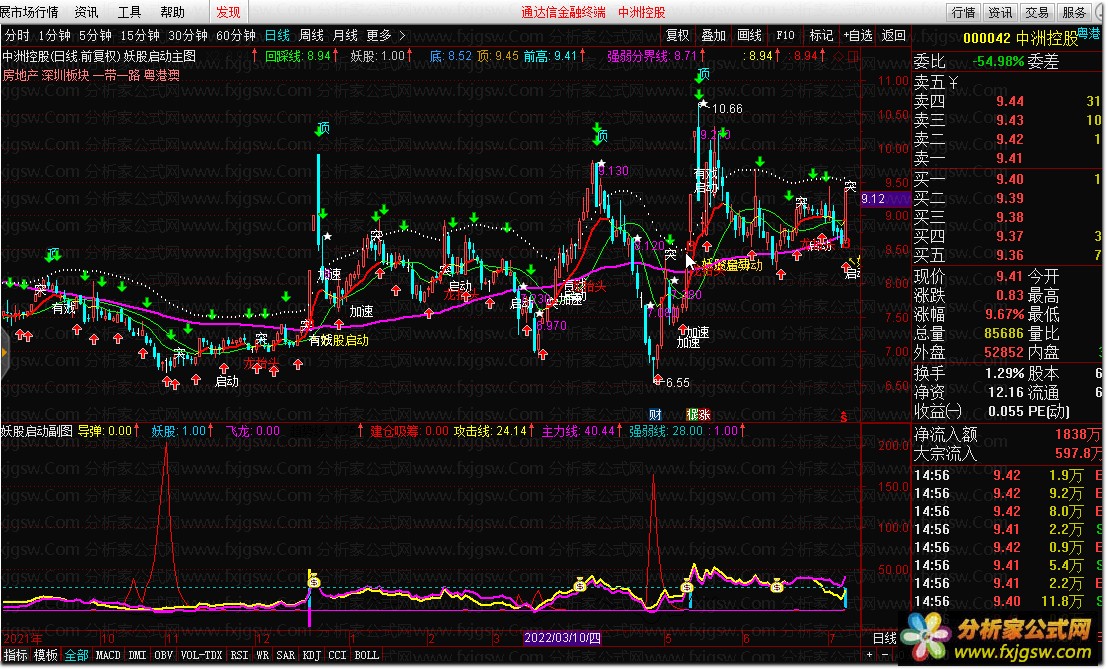
Task: Select the 60分钟 period
Action: click(235, 35)
